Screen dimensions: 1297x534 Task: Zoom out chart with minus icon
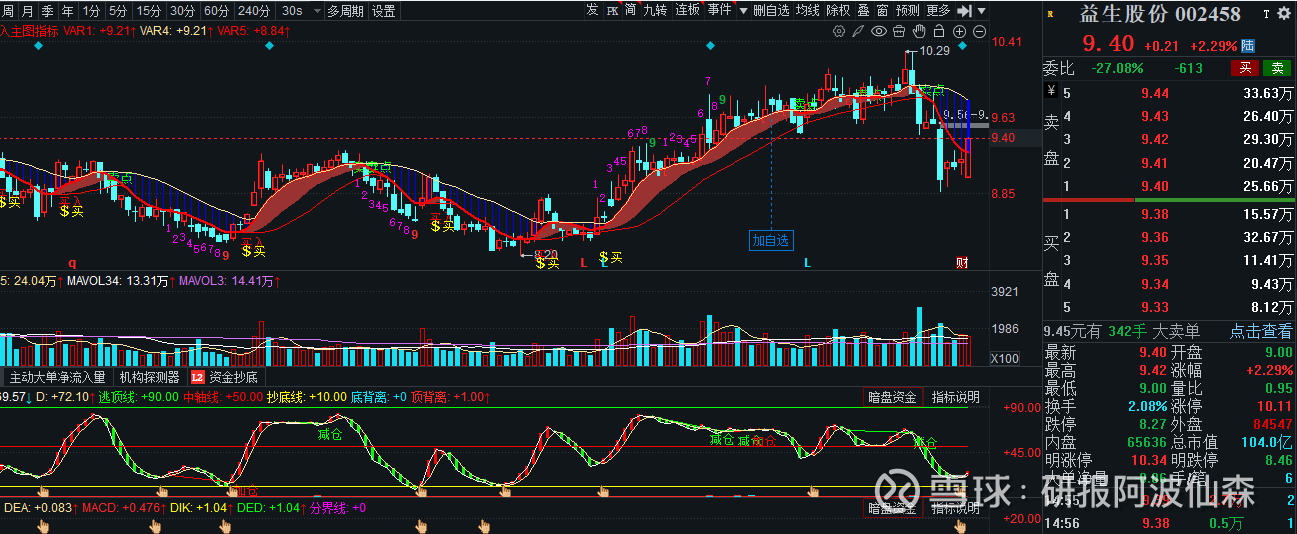pos(979,32)
